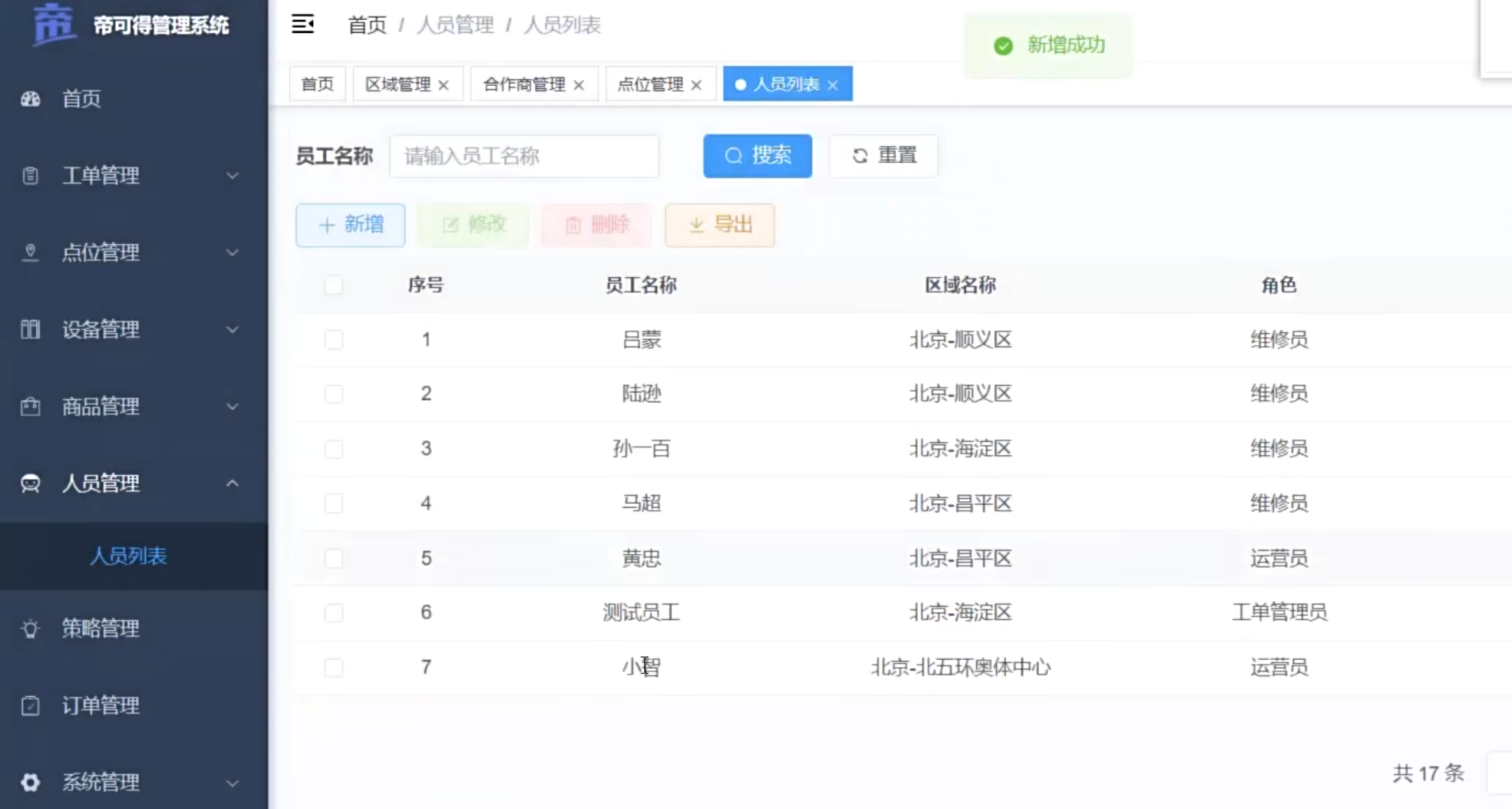
Task: Close the 人员列表 tab
Action: point(833,85)
